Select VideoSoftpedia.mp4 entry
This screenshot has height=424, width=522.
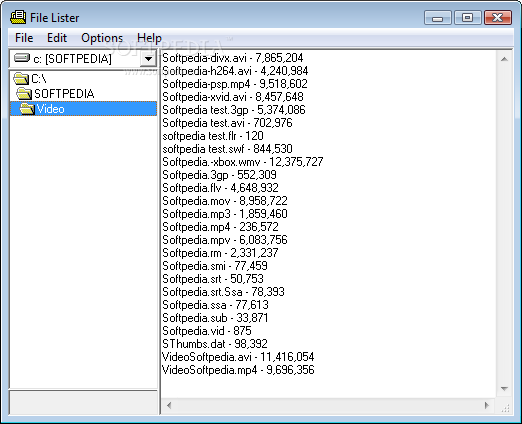coord(238,370)
